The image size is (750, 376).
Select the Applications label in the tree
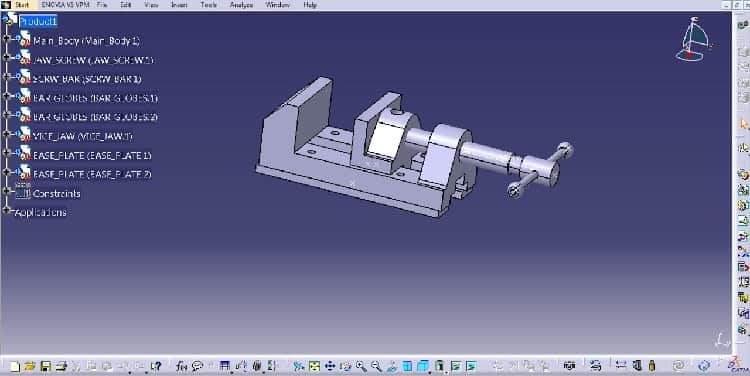40,212
